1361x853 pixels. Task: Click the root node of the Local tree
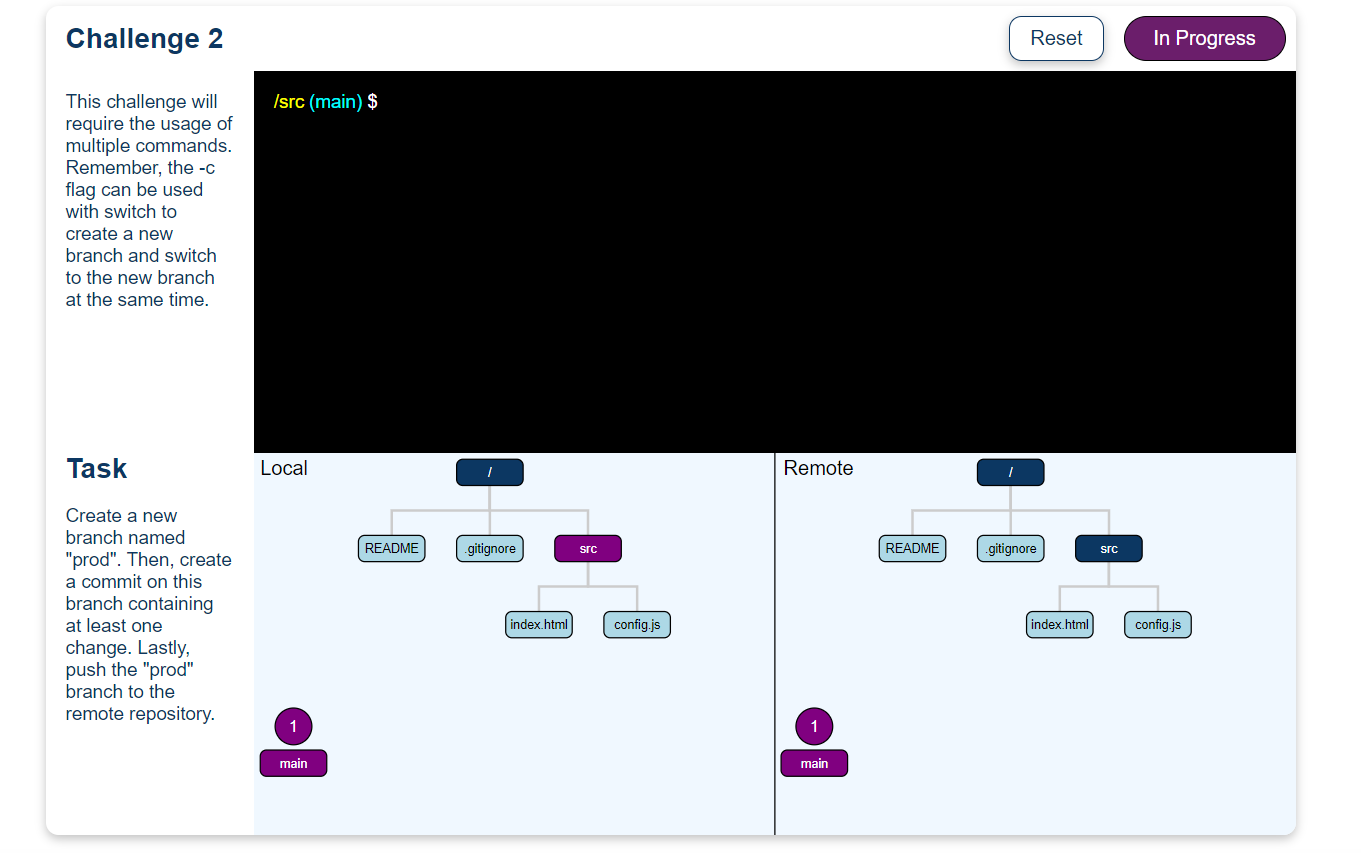(x=489, y=472)
